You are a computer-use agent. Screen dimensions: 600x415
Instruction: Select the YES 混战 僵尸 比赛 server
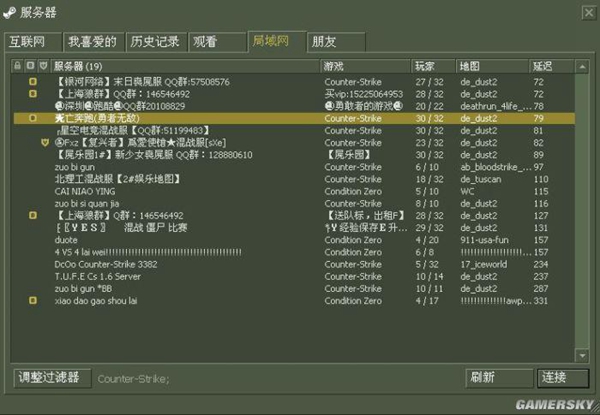click(x=294, y=228)
